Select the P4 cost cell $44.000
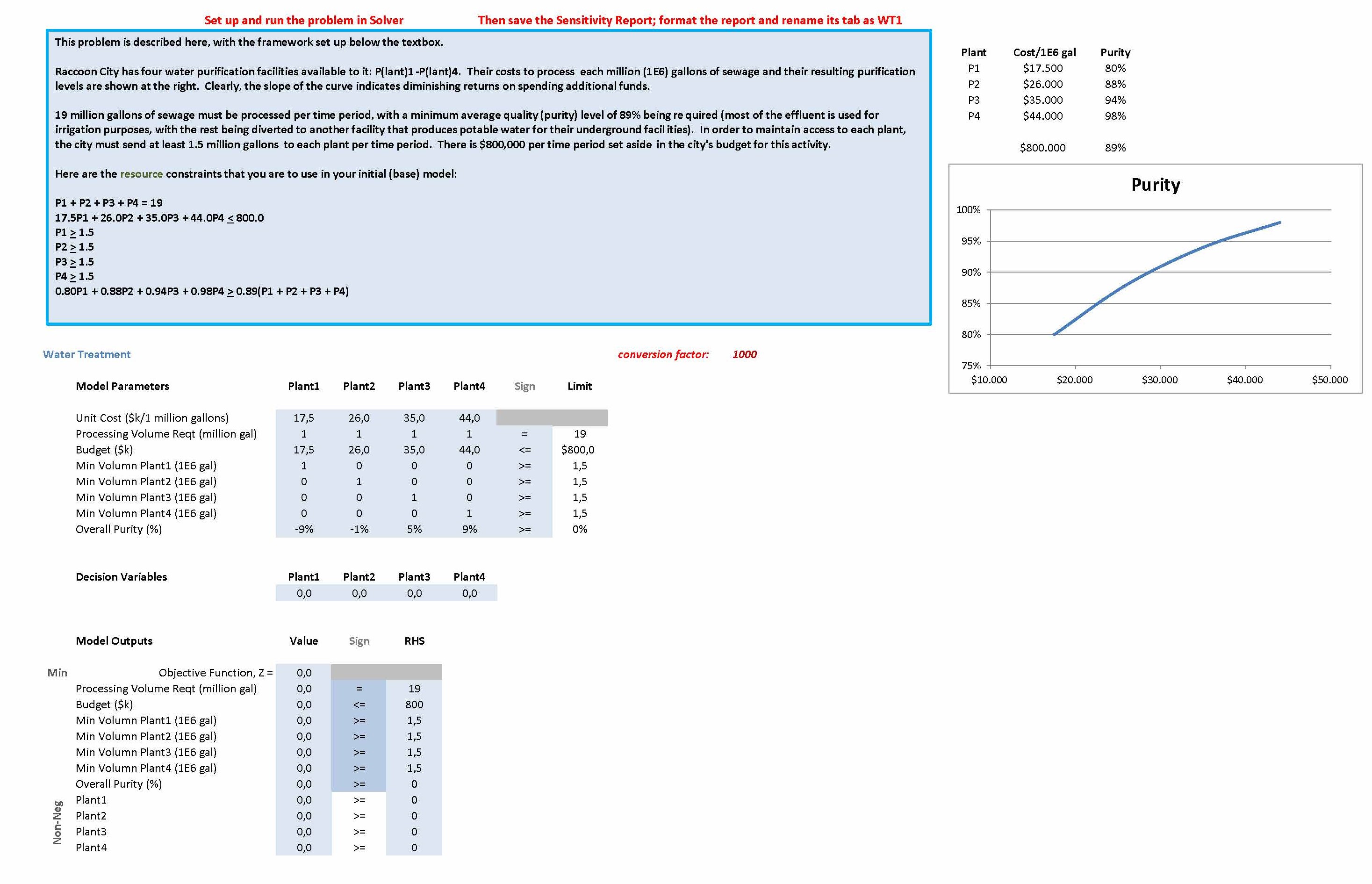This screenshot has height=884, width=1372. tap(1042, 115)
